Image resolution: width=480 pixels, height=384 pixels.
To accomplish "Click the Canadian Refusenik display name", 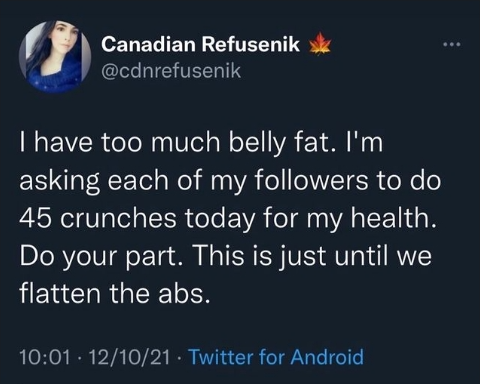I will [200, 44].
